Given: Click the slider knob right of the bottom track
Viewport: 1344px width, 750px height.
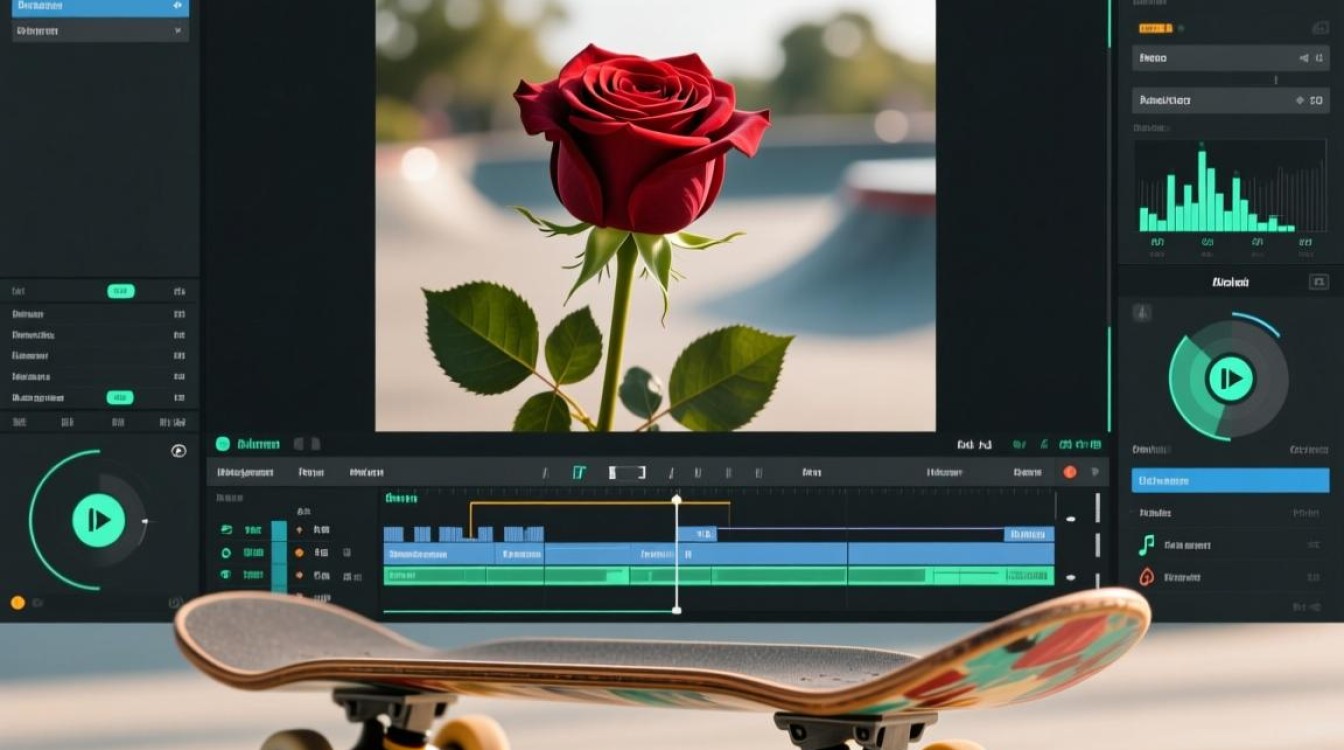Looking at the screenshot, I should tap(1070, 578).
